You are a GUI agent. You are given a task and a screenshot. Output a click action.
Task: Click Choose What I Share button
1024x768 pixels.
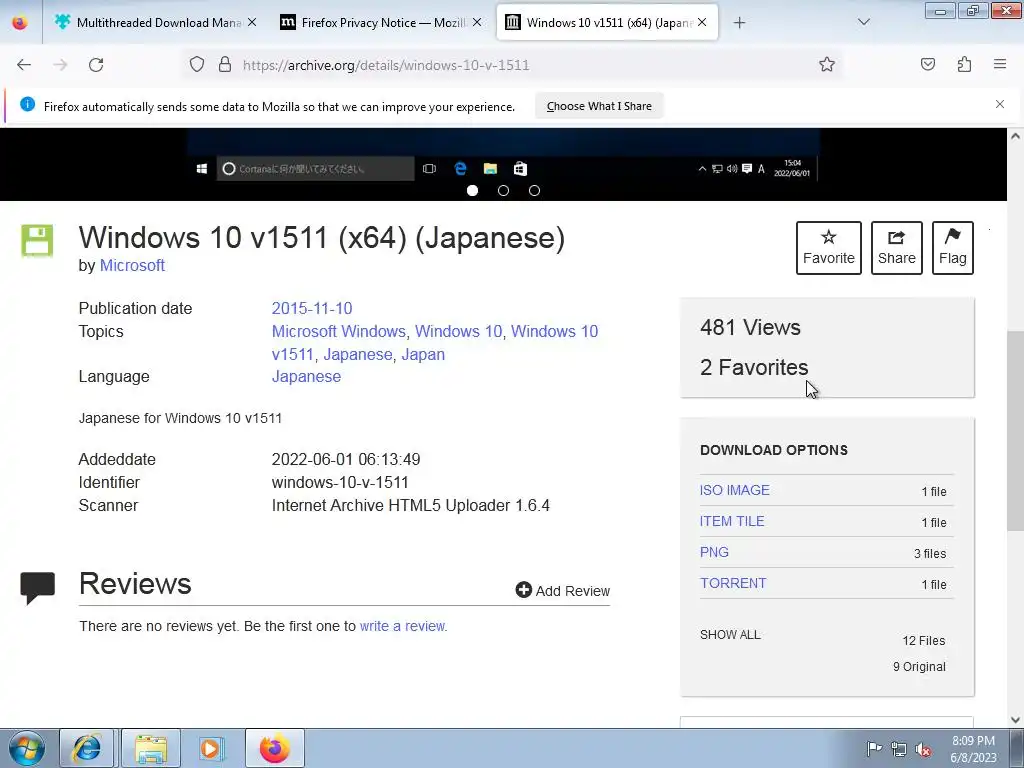pyautogui.click(x=599, y=106)
